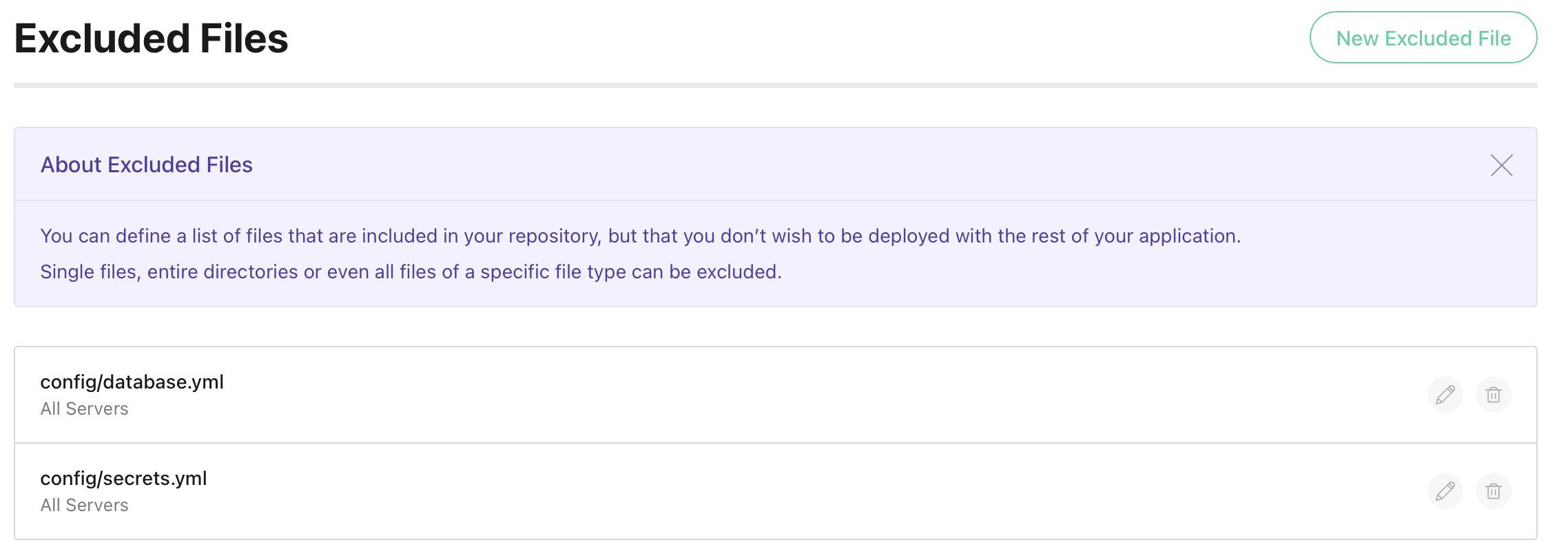This screenshot has height=558, width=1568.
Task: Click the gray divider below the heading
Action: [x=775, y=85]
